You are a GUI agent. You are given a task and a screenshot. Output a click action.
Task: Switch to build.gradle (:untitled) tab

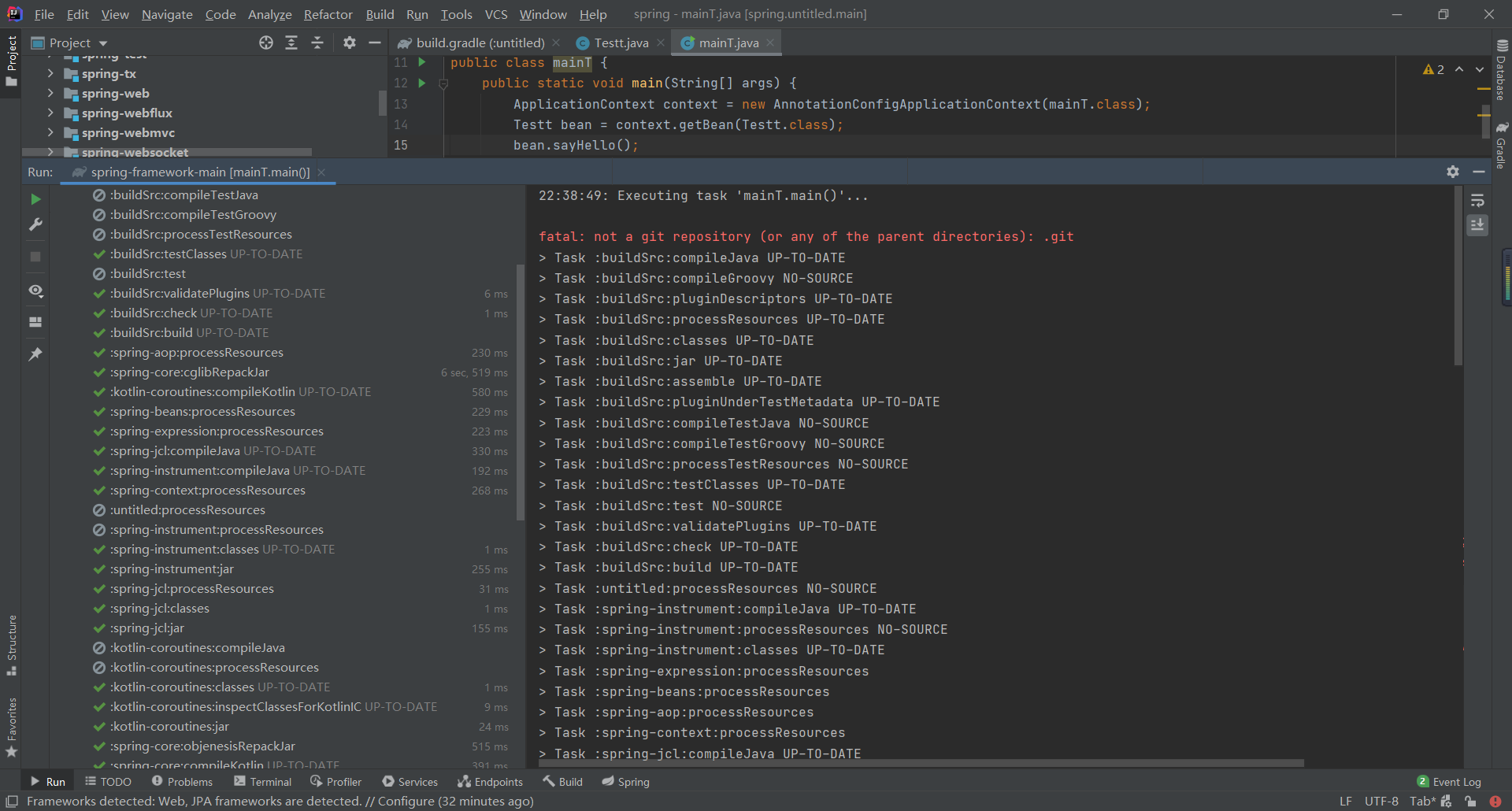pyautogui.click(x=480, y=43)
